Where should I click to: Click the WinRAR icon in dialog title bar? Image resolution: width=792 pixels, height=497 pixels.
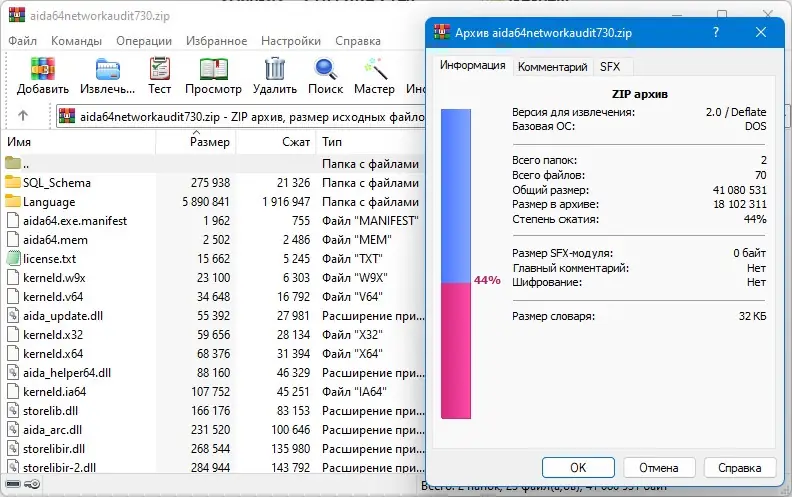pos(442,32)
